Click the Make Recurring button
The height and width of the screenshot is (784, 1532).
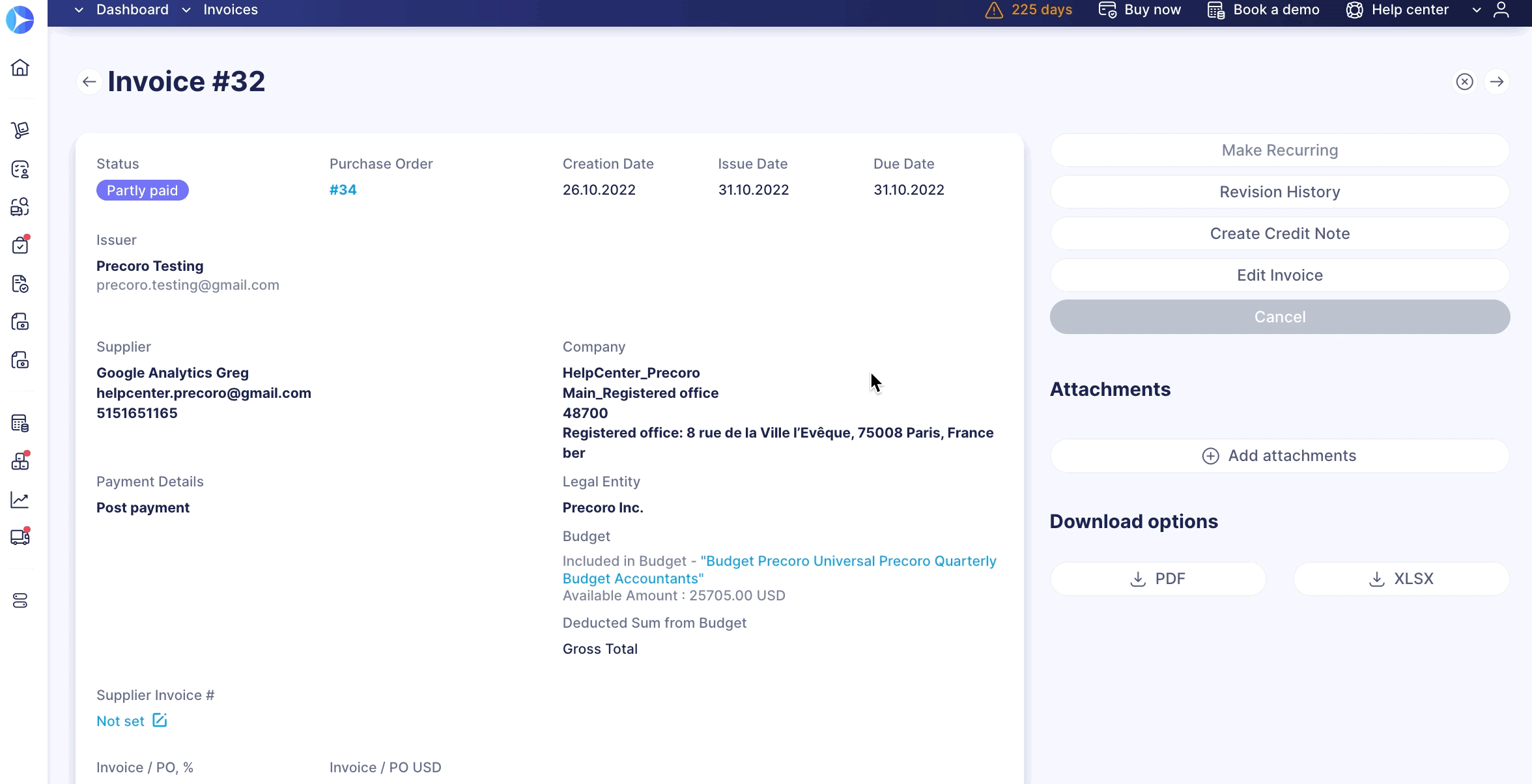[1280, 150]
